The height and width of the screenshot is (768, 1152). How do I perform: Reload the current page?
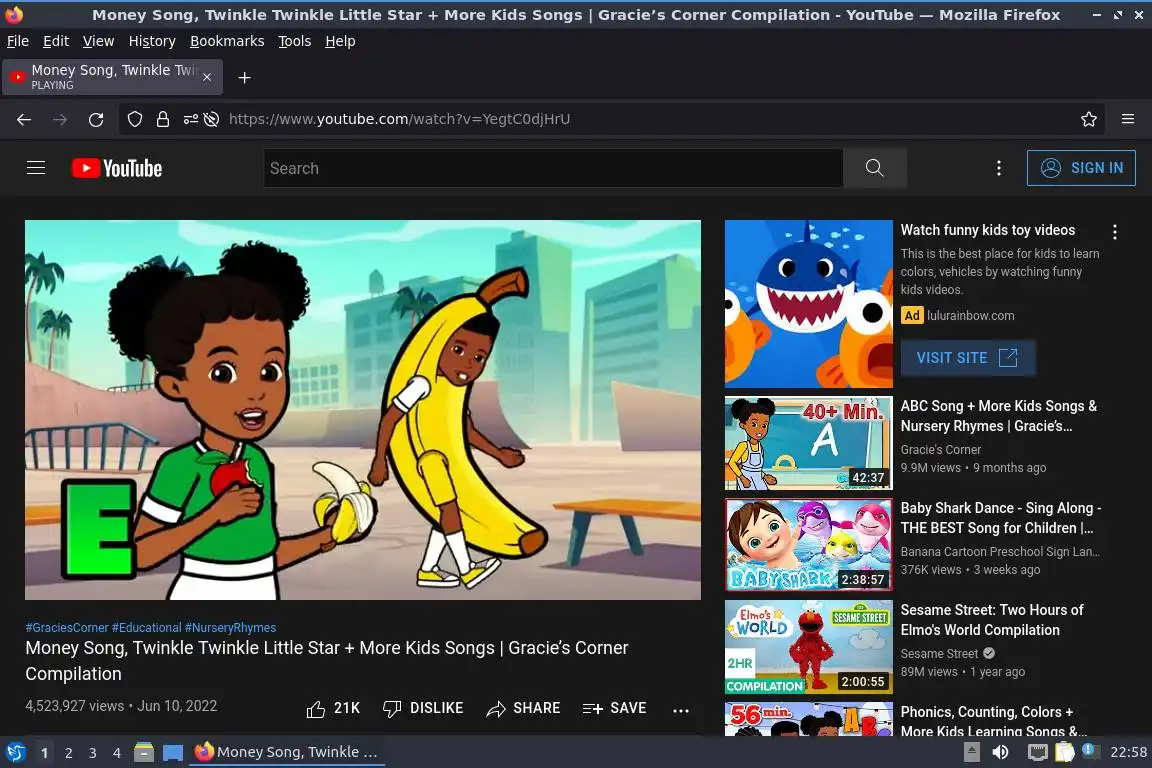click(96, 119)
